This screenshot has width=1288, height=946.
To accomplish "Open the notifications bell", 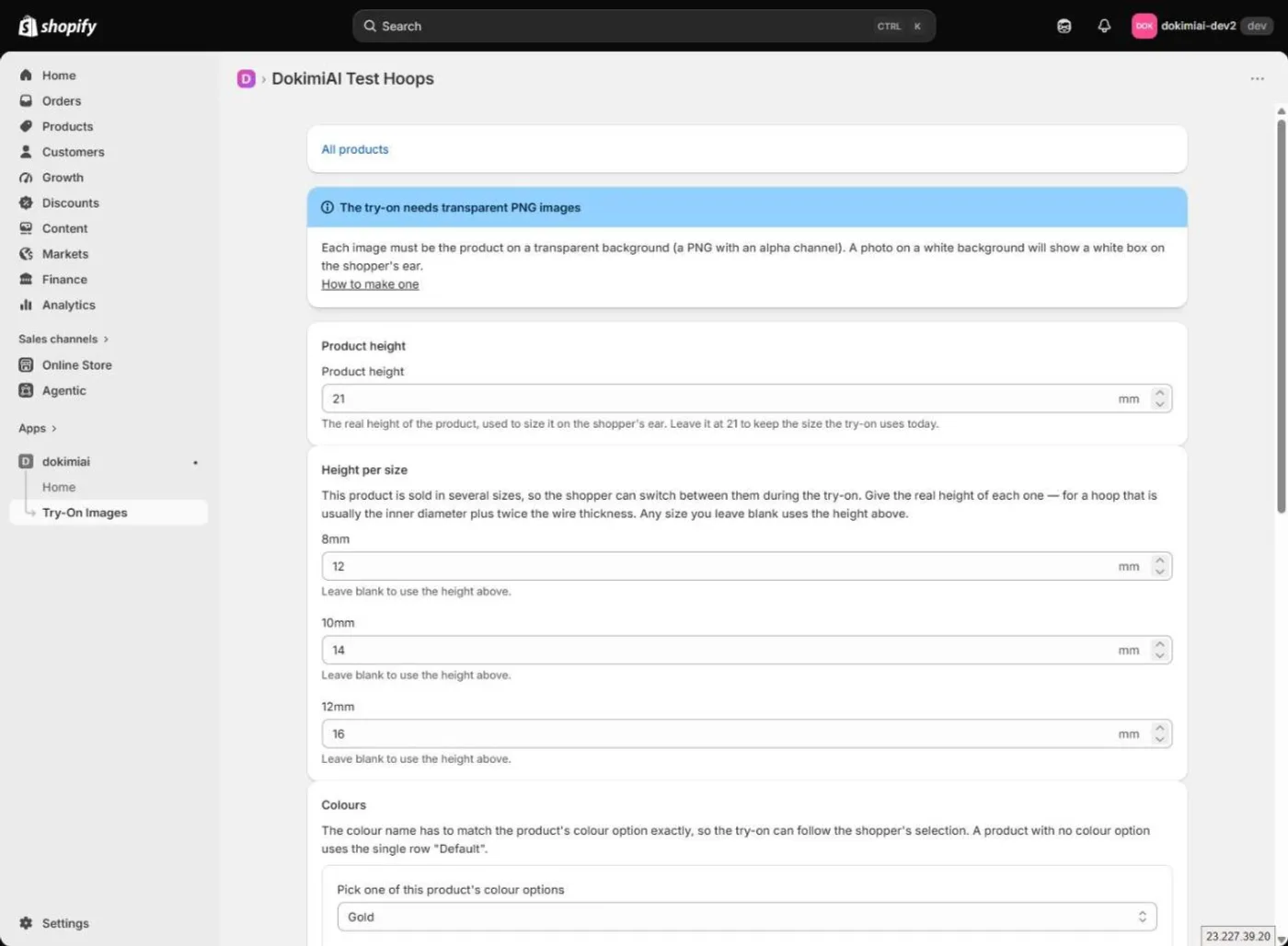I will [x=1104, y=26].
